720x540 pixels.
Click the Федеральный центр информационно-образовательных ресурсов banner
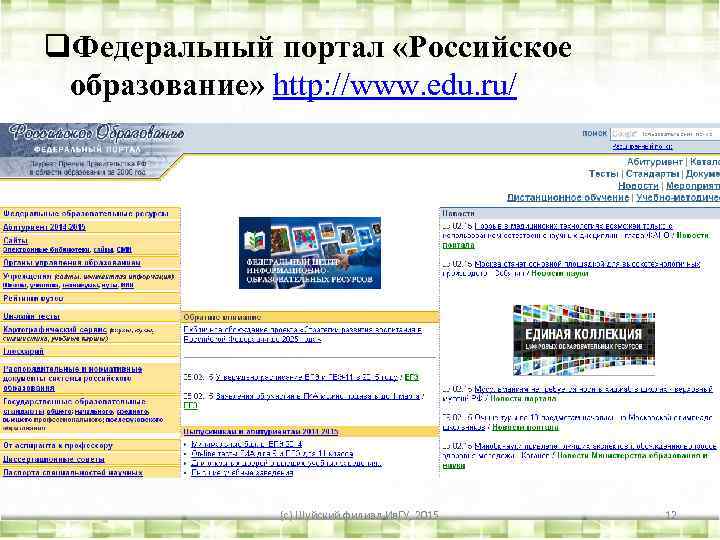310,253
